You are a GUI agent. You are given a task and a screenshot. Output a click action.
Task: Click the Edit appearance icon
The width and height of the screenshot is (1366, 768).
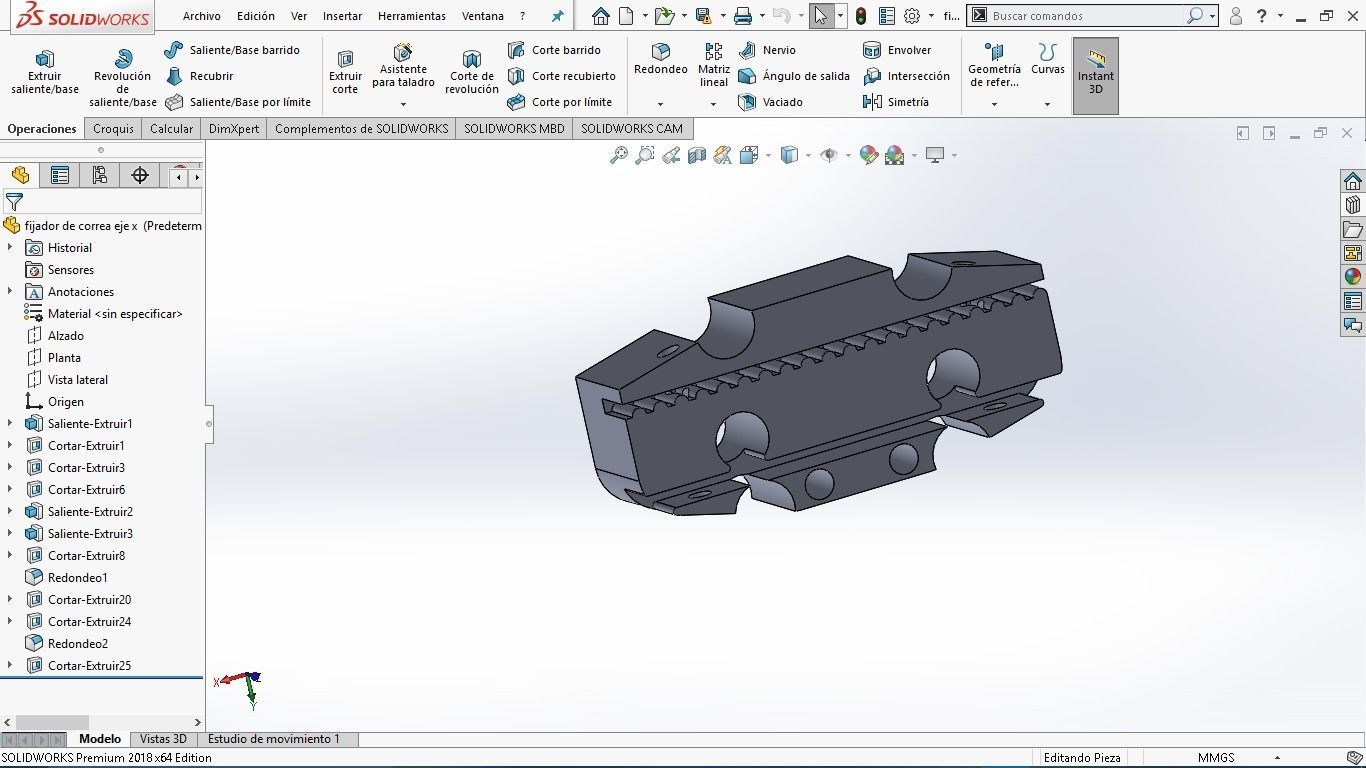point(869,155)
